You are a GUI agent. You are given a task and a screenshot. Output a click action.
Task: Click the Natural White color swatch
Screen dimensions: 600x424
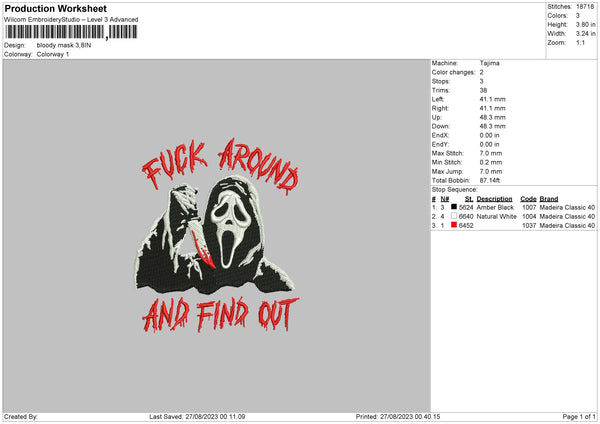[454, 216]
